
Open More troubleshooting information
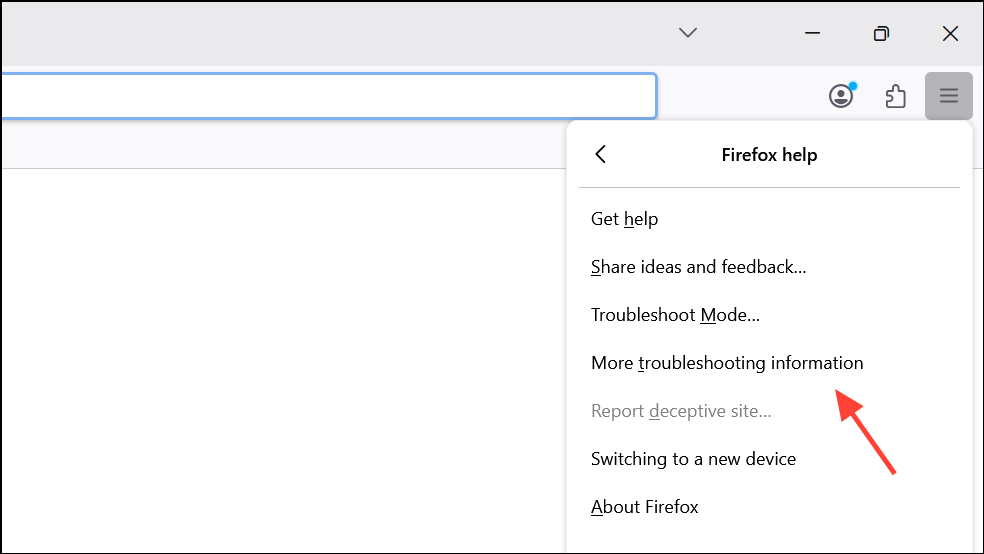click(727, 363)
